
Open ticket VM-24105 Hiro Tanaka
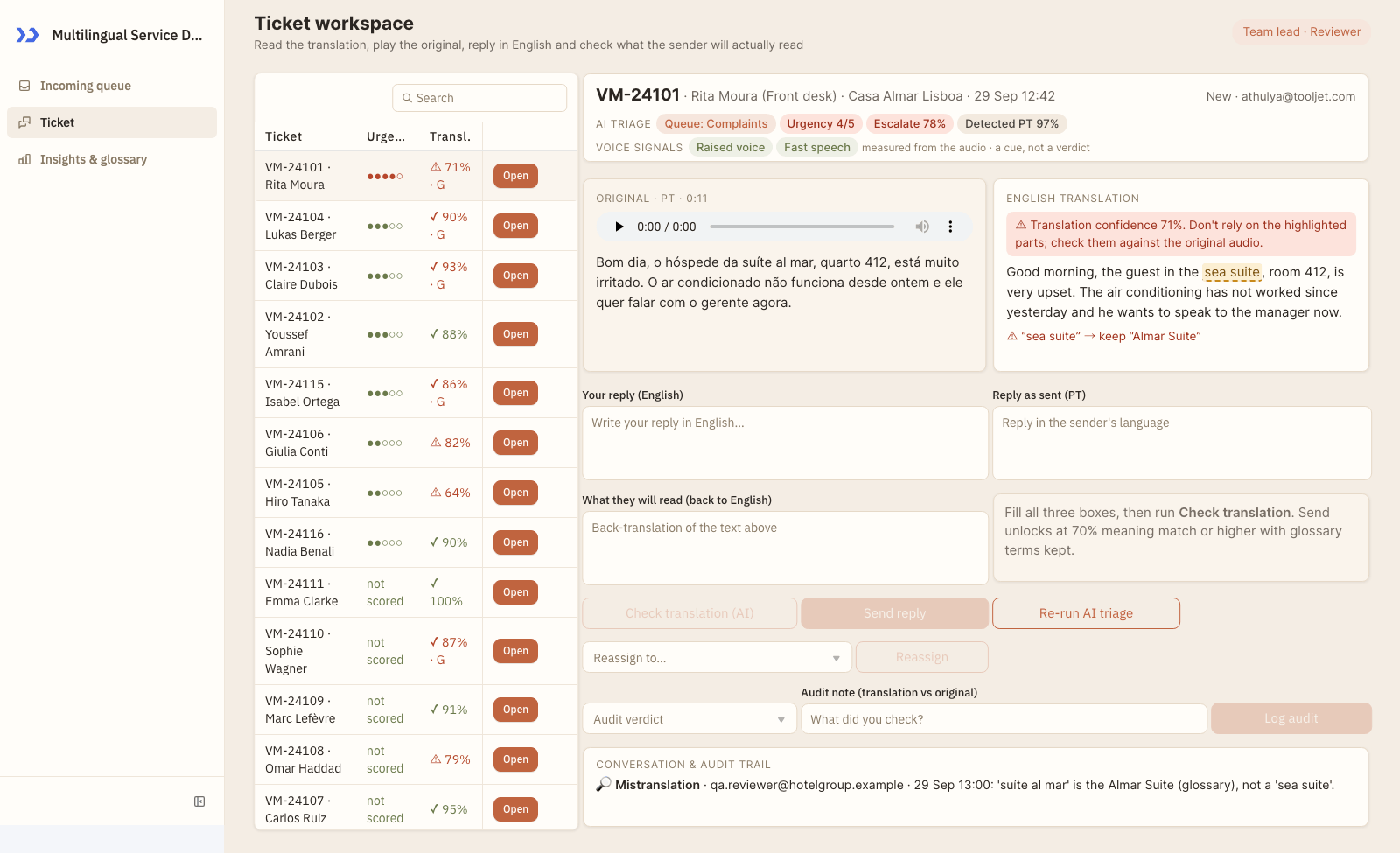(515, 493)
